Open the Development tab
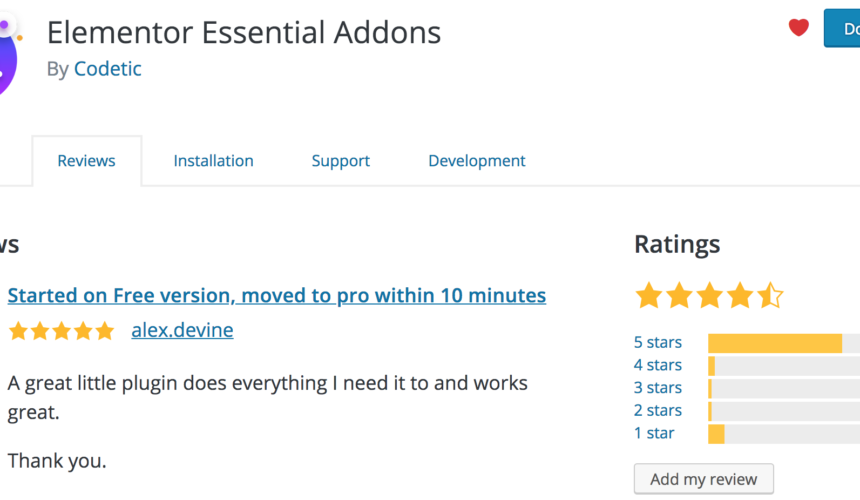This screenshot has height=500, width=860. pos(477,161)
